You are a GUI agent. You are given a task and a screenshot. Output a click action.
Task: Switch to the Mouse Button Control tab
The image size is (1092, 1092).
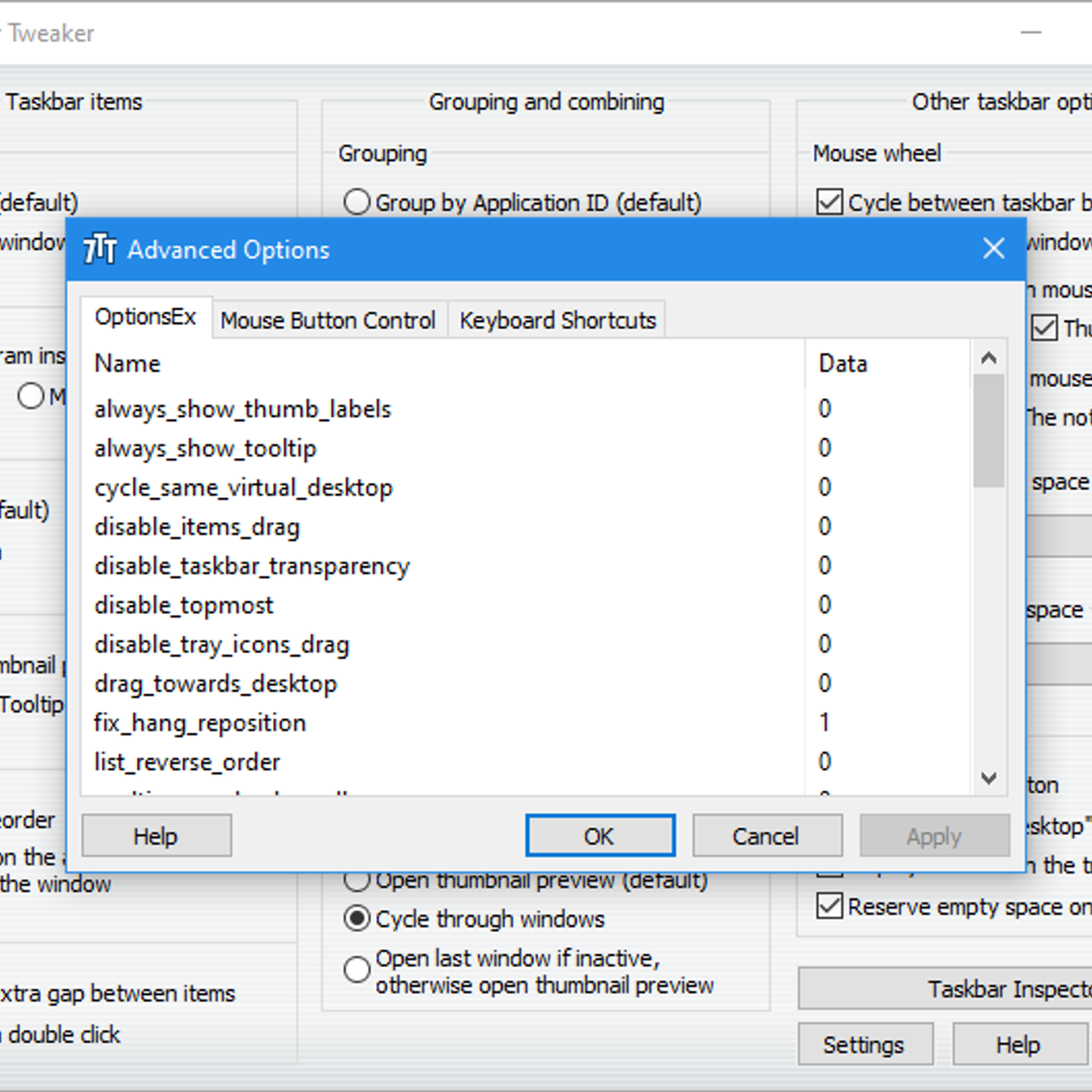(x=329, y=319)
